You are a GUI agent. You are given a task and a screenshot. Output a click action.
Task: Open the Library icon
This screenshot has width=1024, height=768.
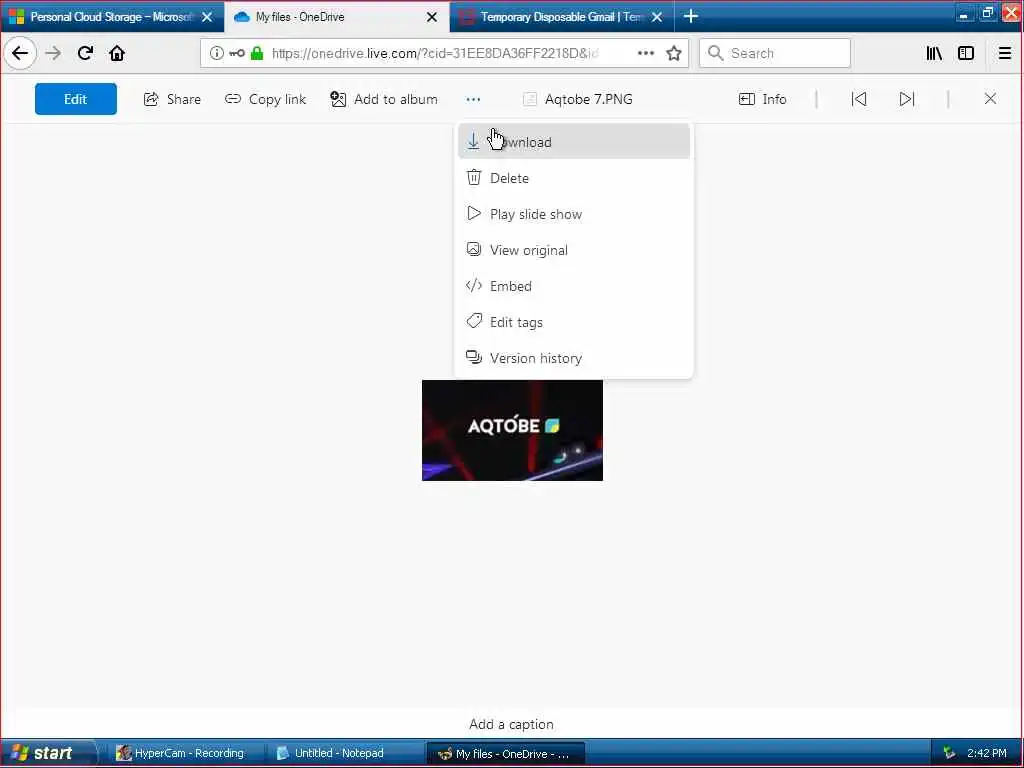tap(935, 54)
